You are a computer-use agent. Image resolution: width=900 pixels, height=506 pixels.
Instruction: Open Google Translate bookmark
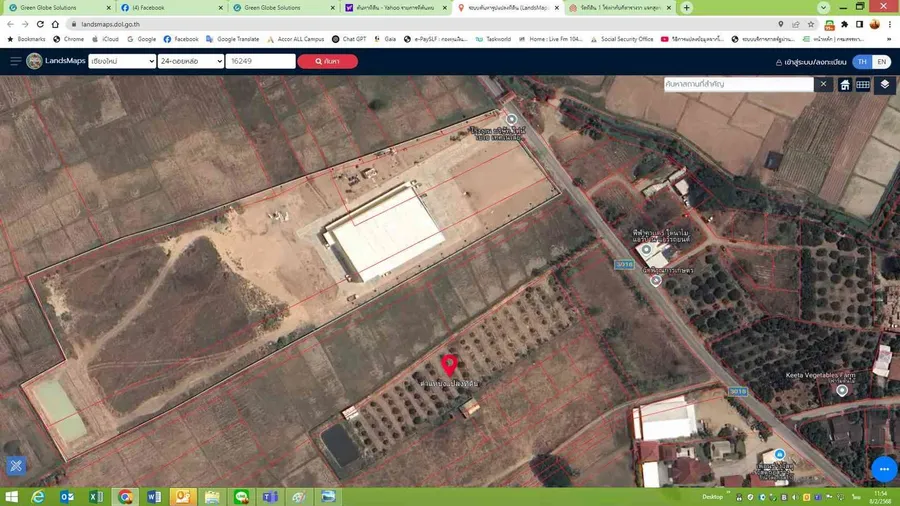click(232, 39)
